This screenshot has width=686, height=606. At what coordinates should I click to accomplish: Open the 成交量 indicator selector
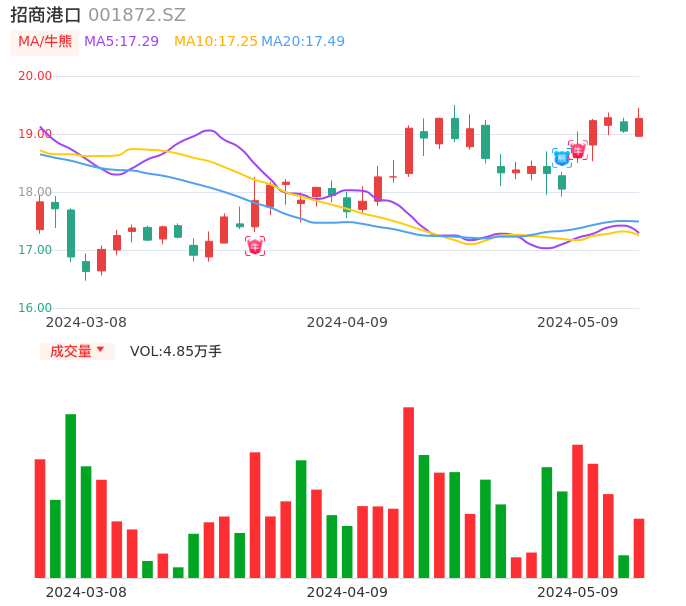coord(77,351)
